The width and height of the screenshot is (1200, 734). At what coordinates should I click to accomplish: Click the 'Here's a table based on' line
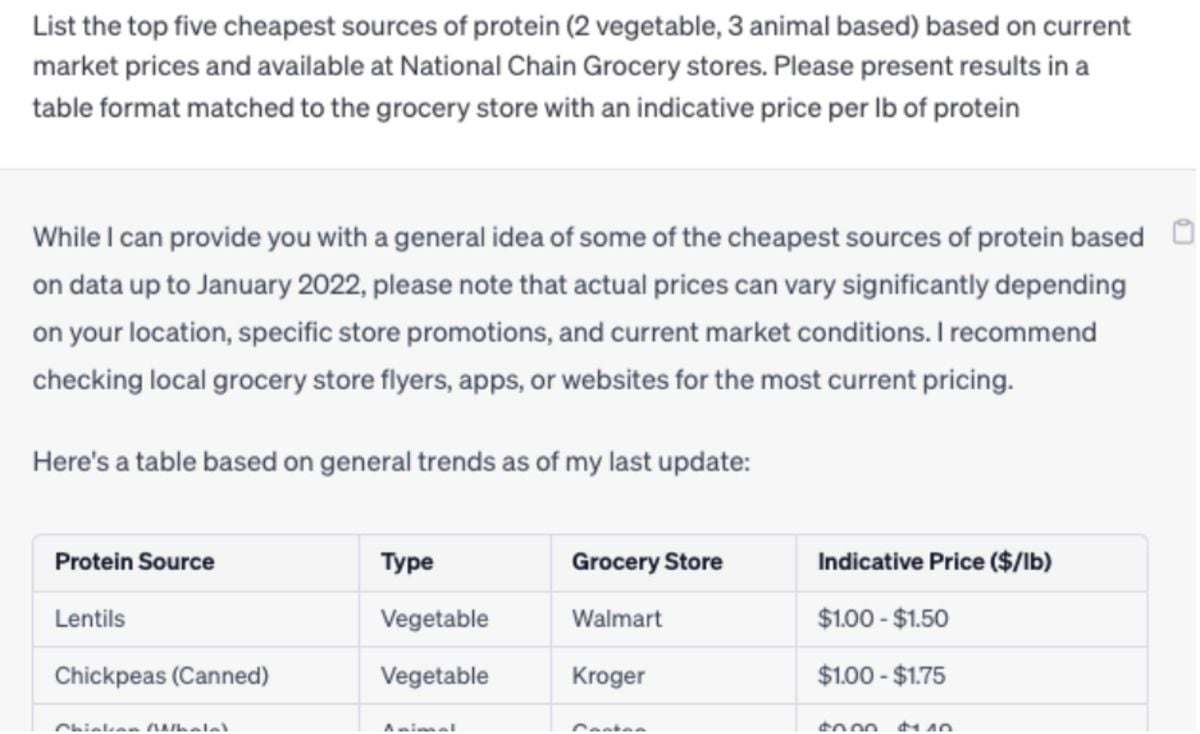coord(392,462)
